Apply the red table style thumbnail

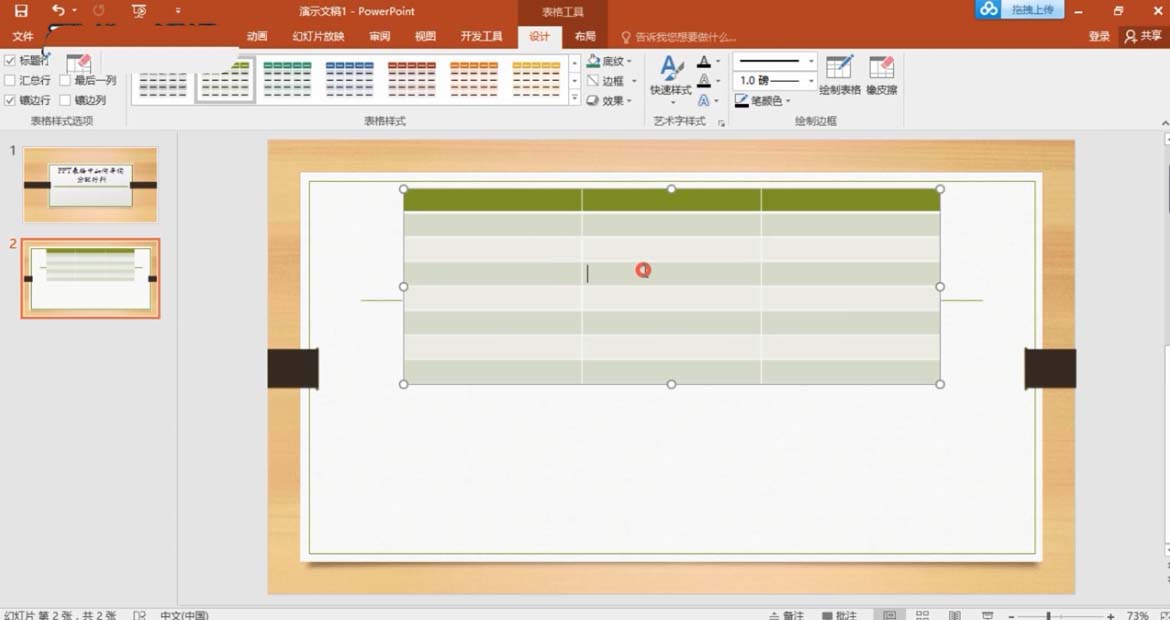click(x=411, y=78)
